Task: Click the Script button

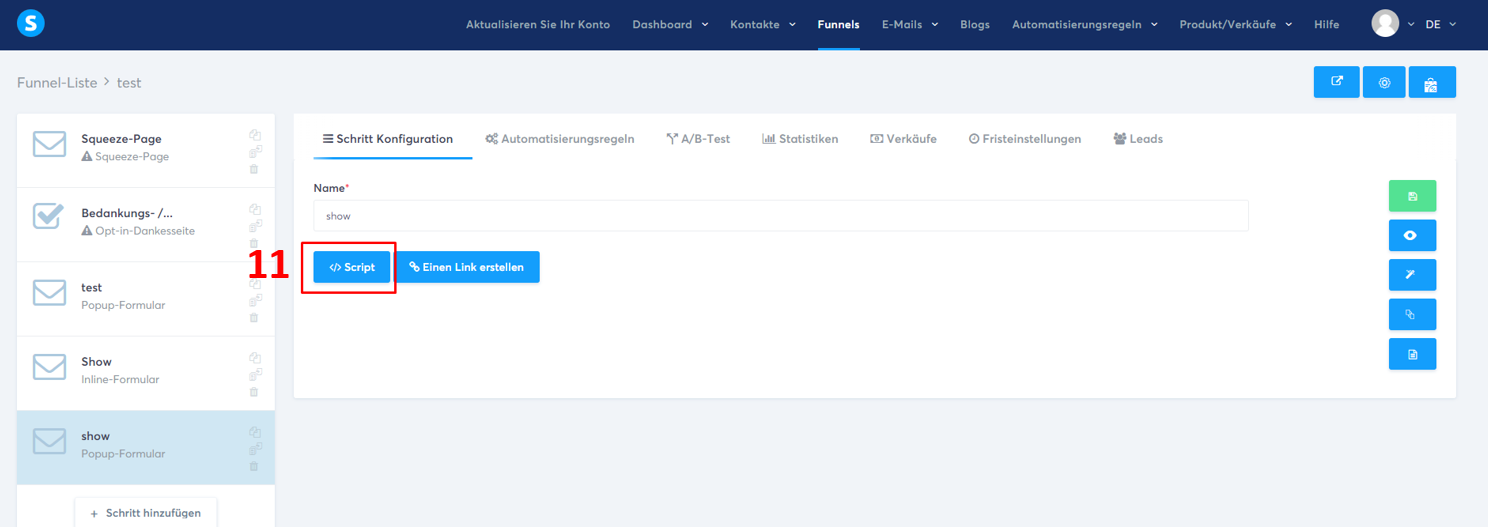Action: click(x=352, y=267)
